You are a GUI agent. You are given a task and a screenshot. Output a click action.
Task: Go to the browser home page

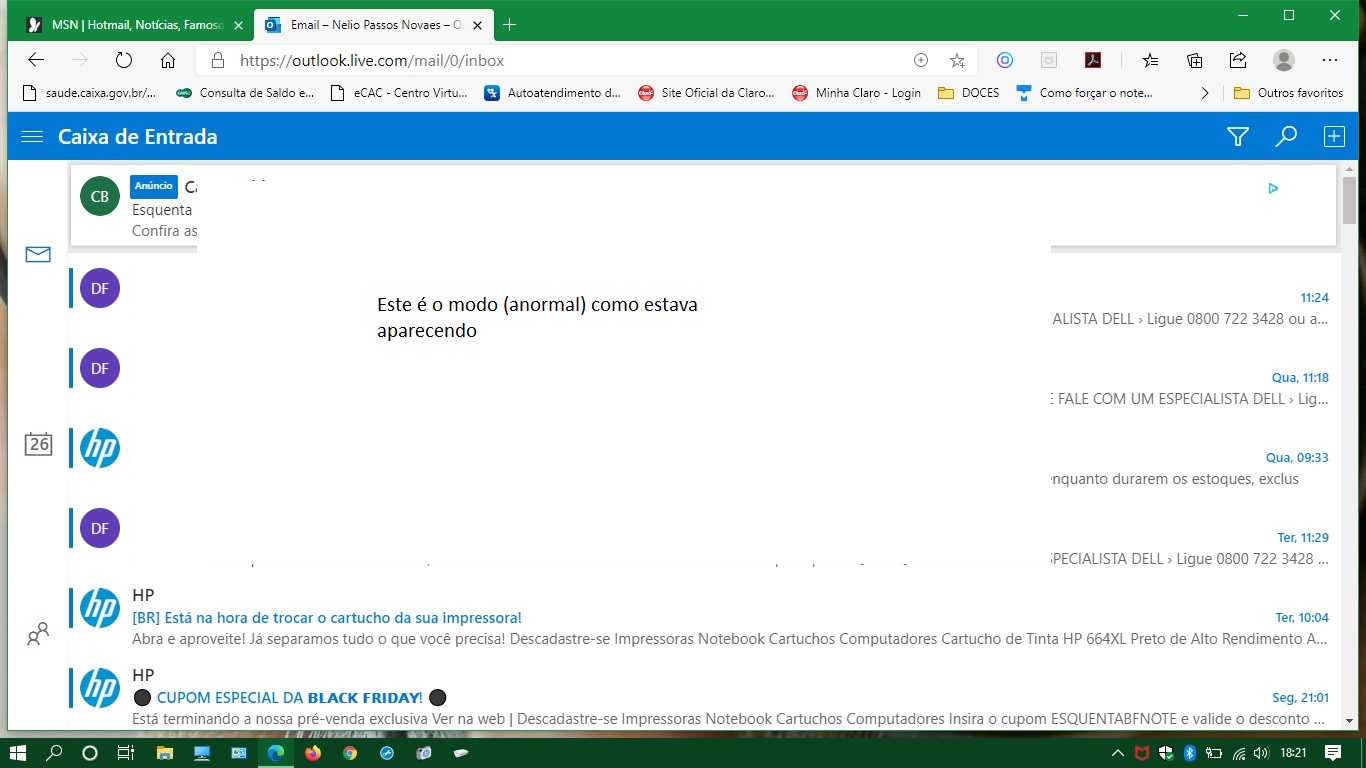pyautogui.click(x=168, y=60)
